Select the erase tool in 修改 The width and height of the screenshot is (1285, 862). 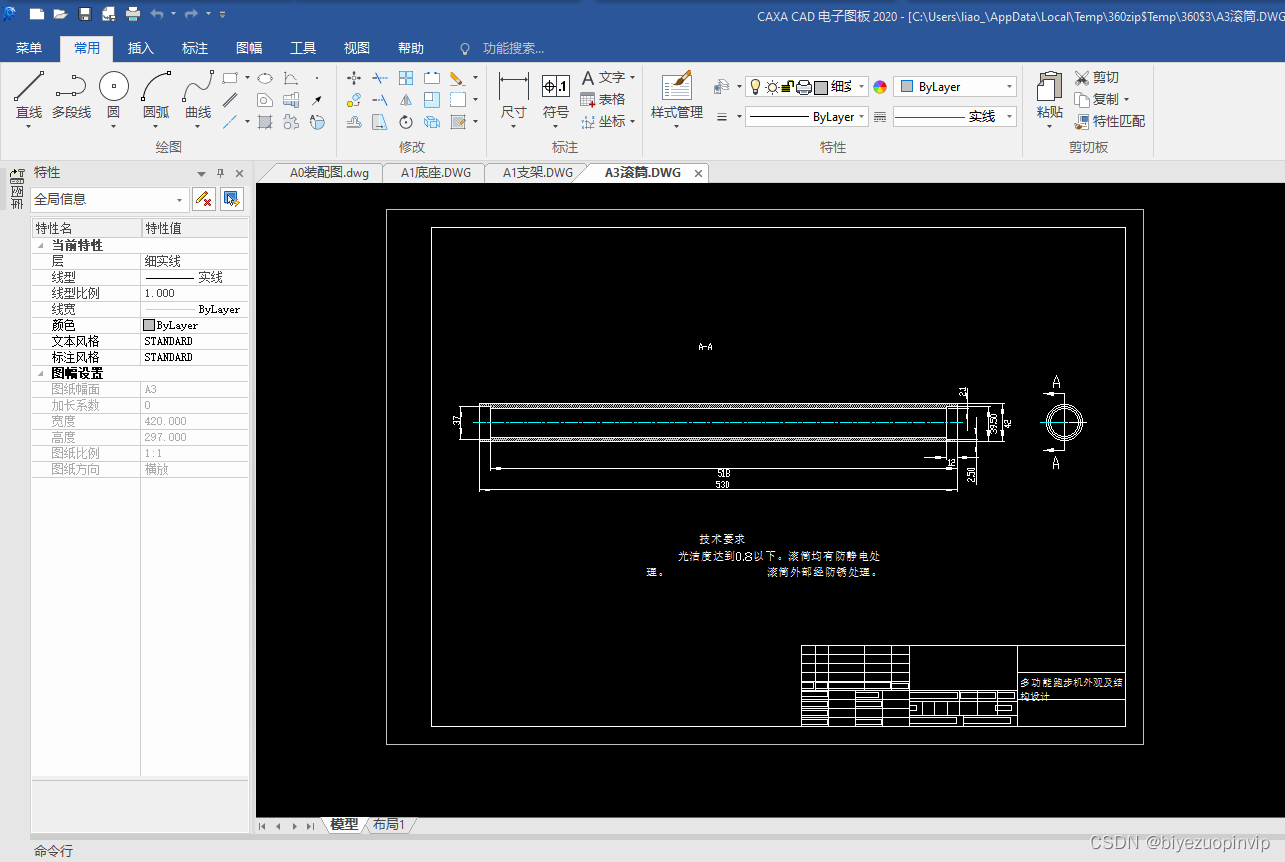(456, 78)
